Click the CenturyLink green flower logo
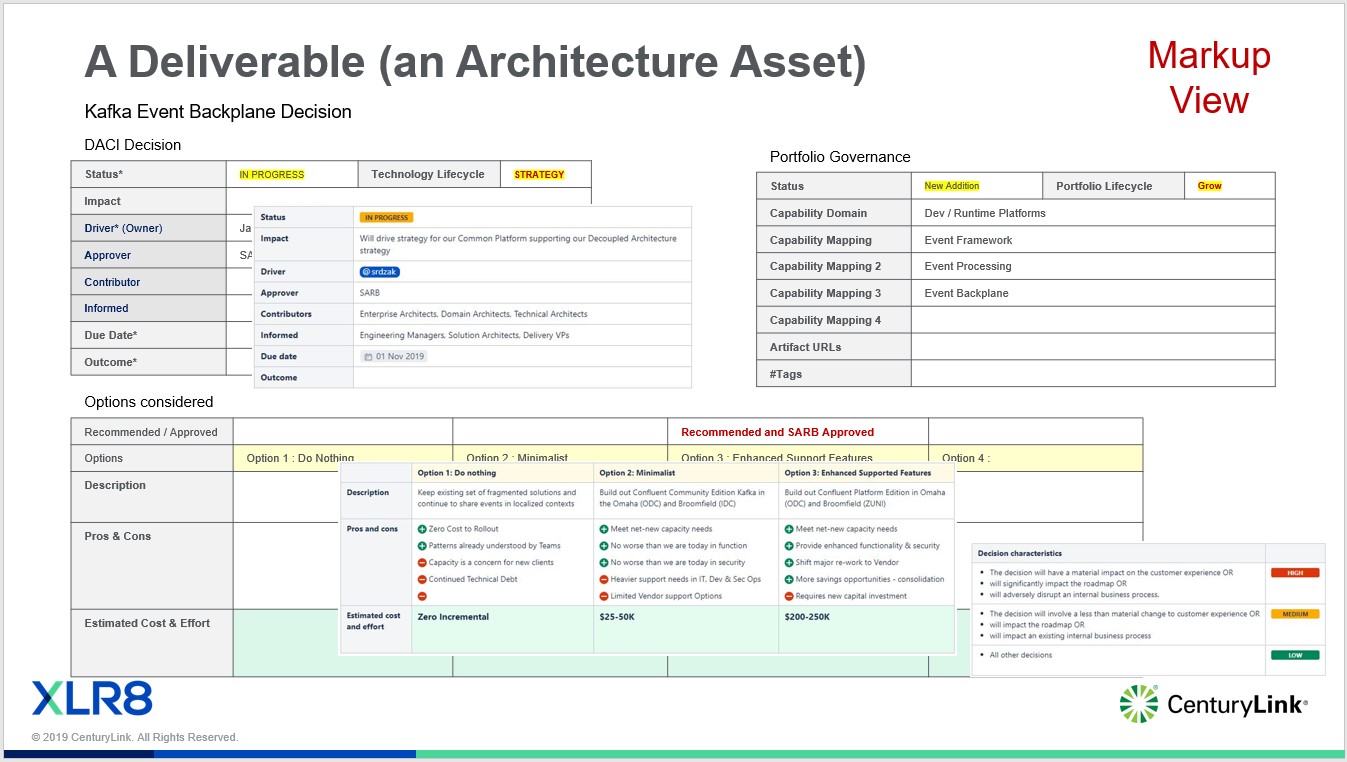The image size is (1347, 762). point(1140,703)
